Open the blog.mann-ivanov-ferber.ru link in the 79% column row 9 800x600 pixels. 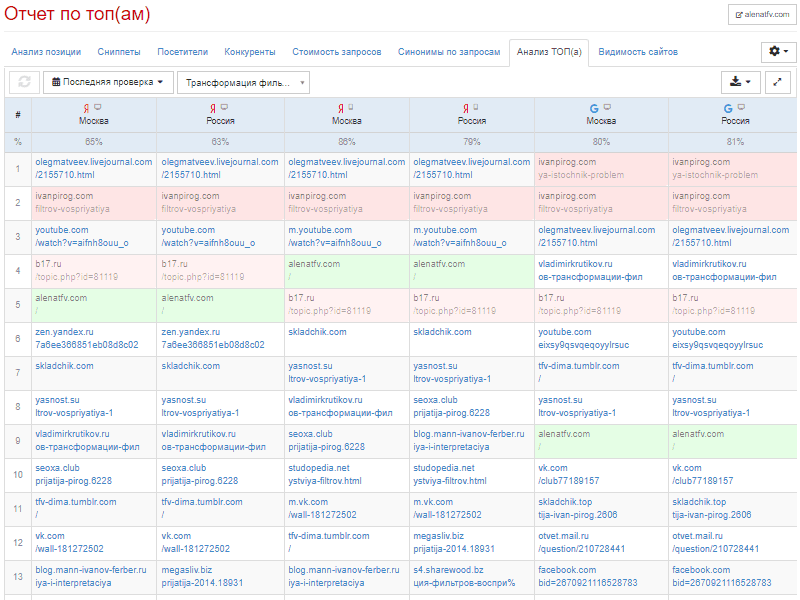pyautogui.click(x=469, y=440)
